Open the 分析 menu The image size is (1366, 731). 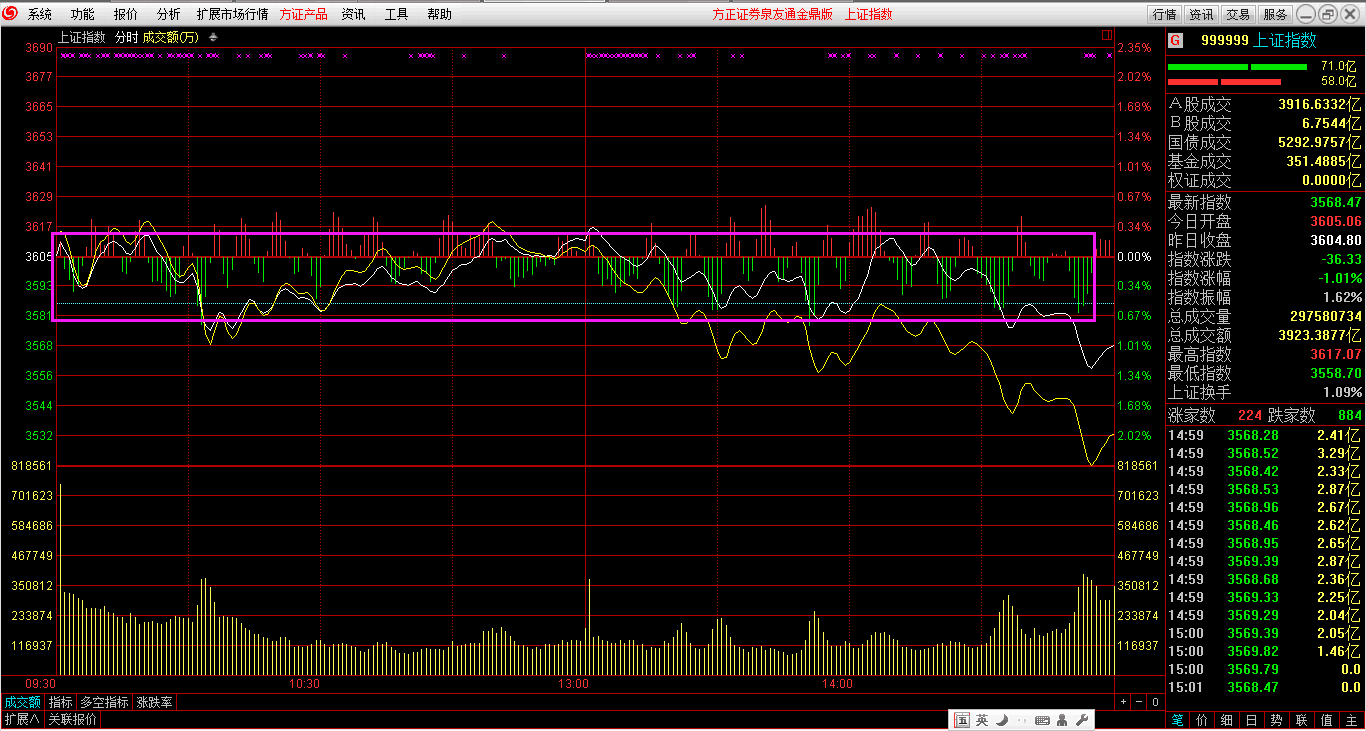point(169,14)
